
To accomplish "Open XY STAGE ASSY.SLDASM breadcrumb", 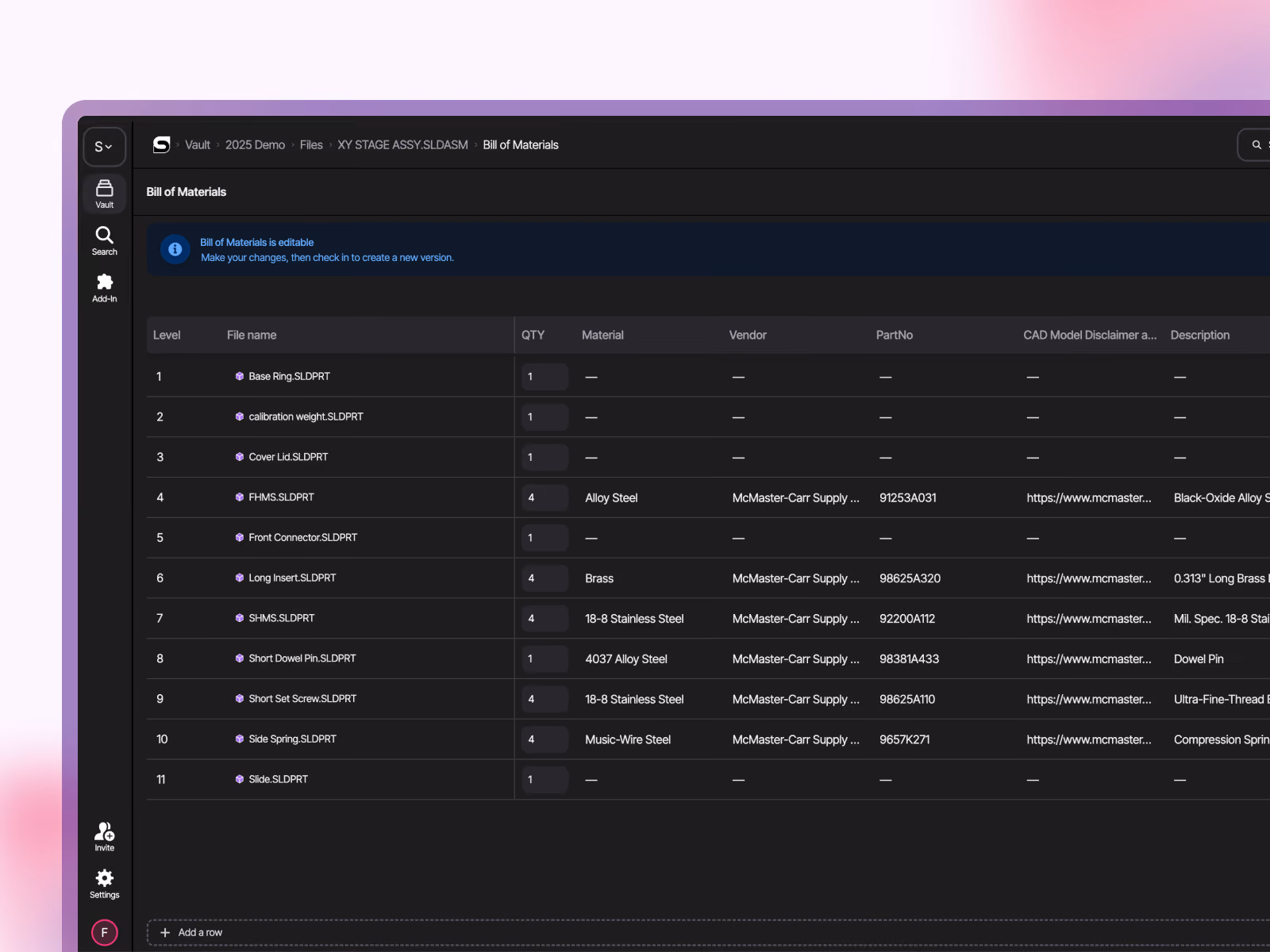I will (x=402, y=145).
